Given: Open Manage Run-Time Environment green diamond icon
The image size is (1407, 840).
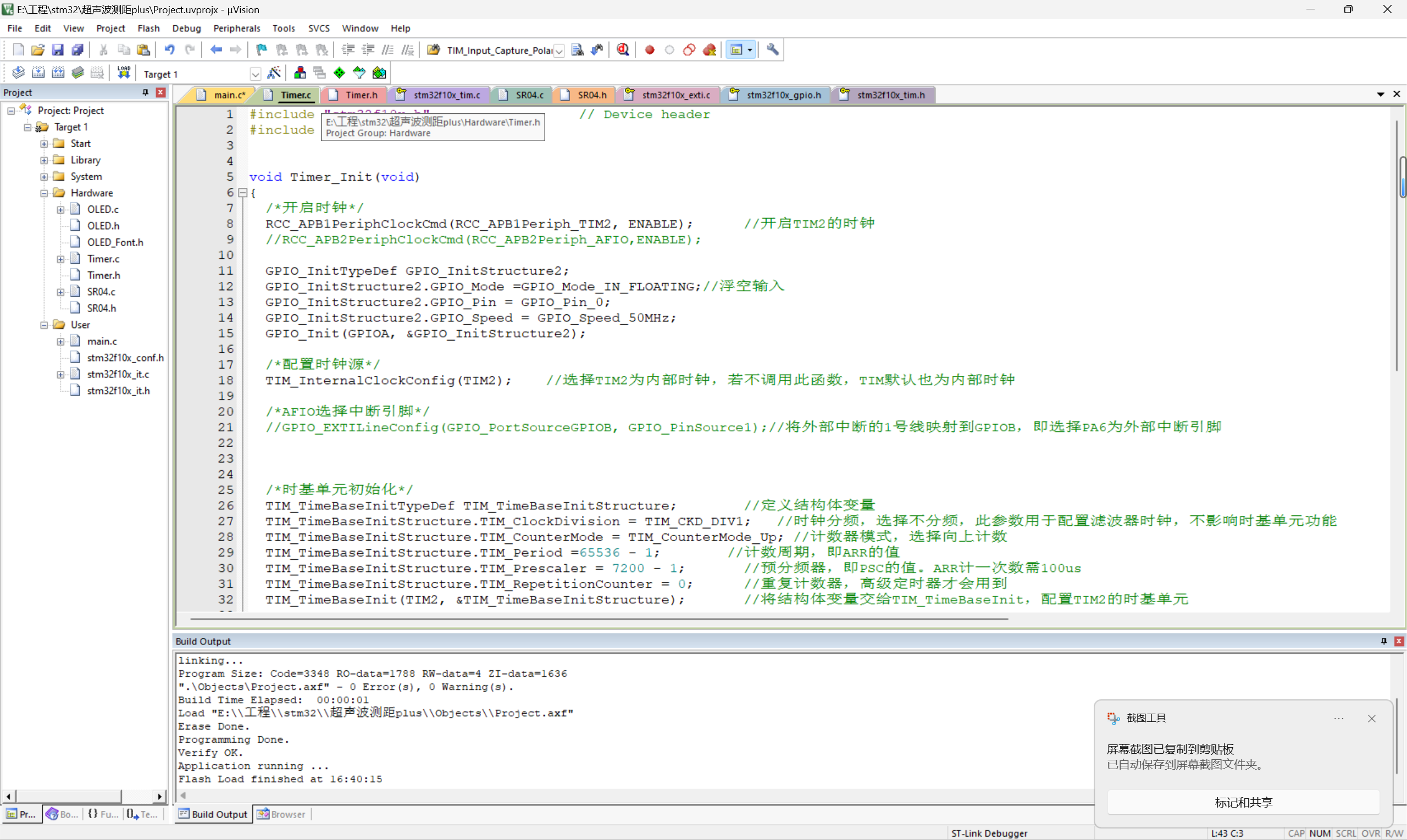Looking at the screenshot, I should 339,73.
